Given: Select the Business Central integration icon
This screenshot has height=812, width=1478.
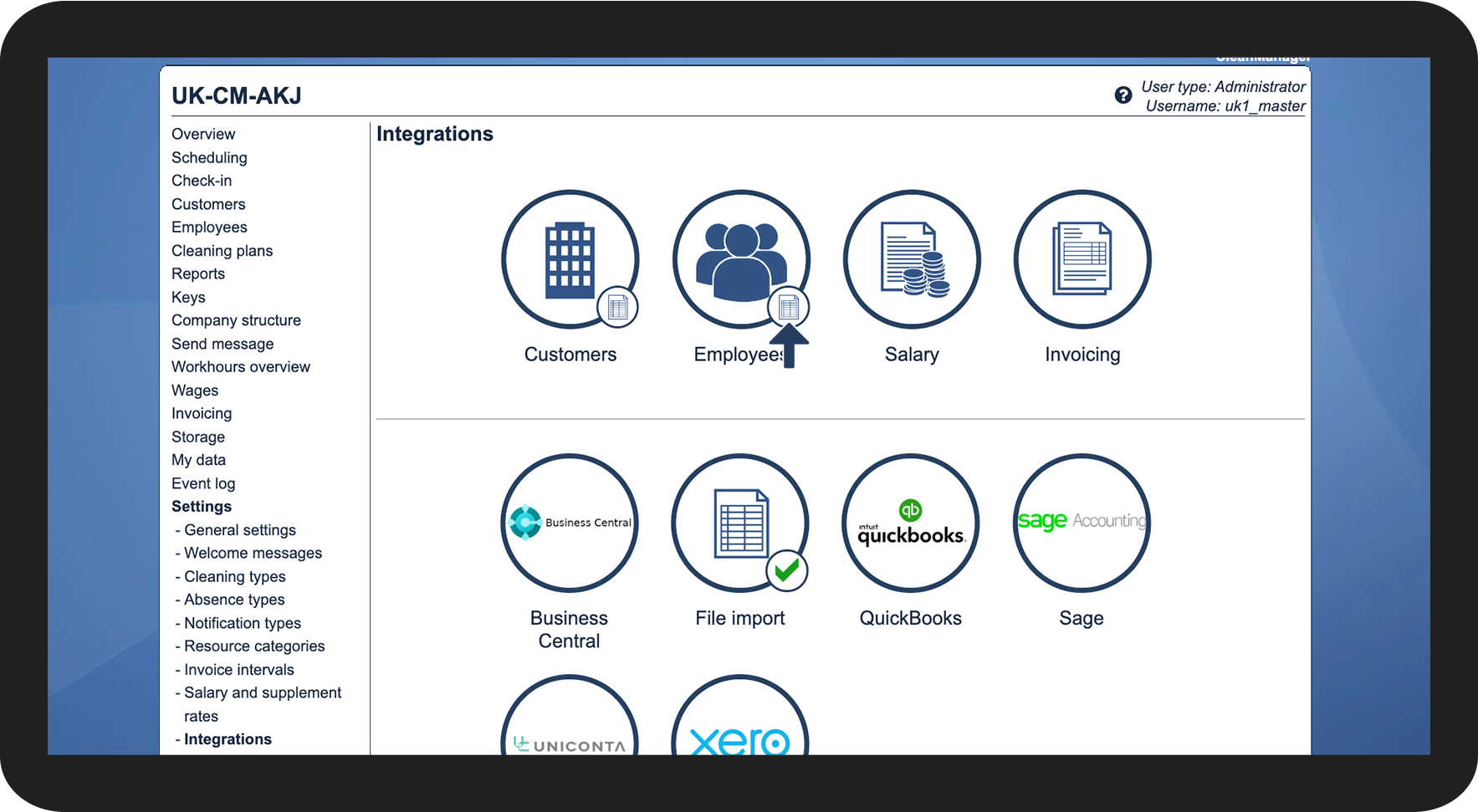Looking at the screenshot, I should (570, 523).
